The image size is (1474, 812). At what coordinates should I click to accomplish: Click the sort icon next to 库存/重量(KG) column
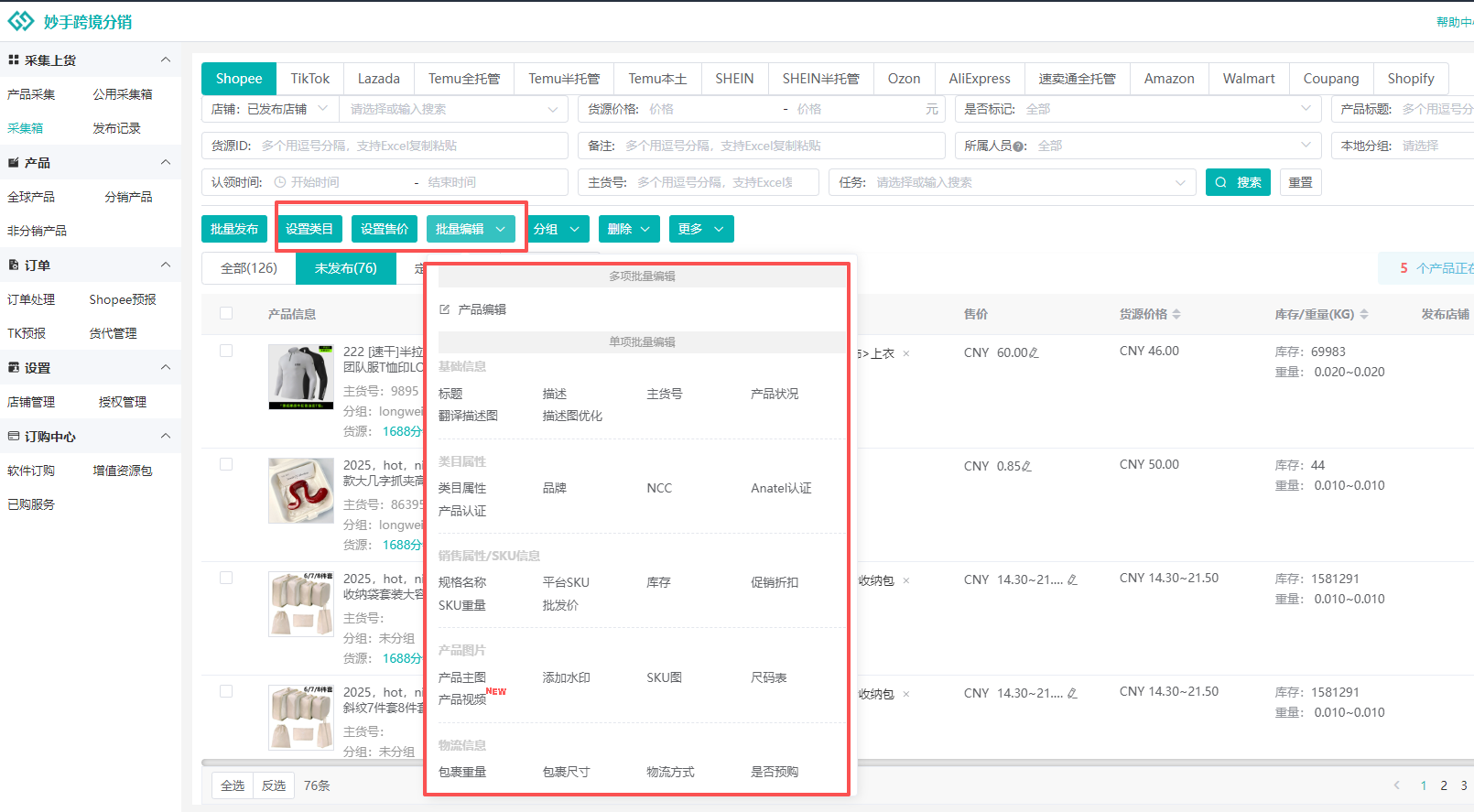pyautogui.click(x=1363, y=314)
